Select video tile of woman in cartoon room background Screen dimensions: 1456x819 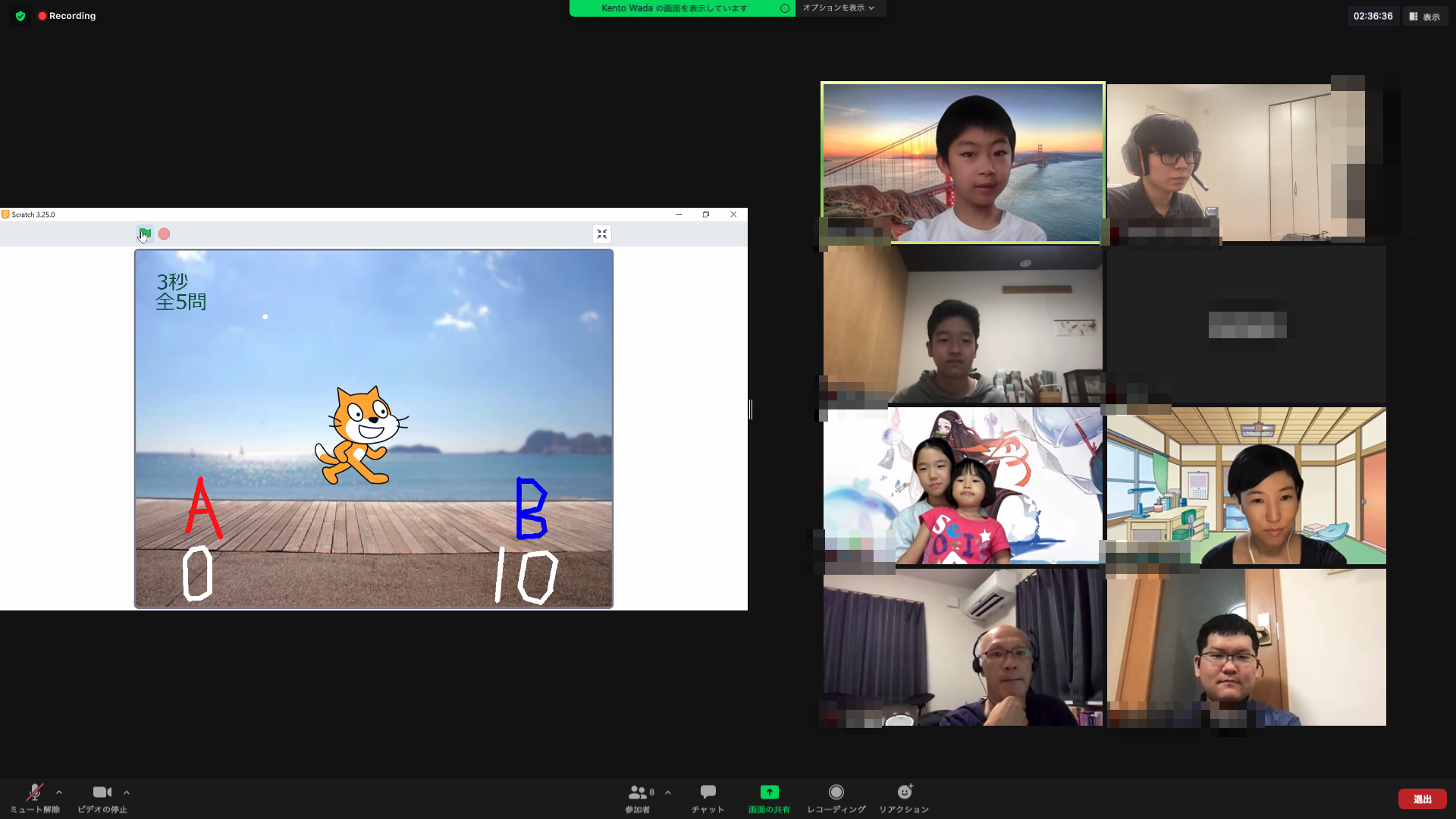click(1246, 485)
